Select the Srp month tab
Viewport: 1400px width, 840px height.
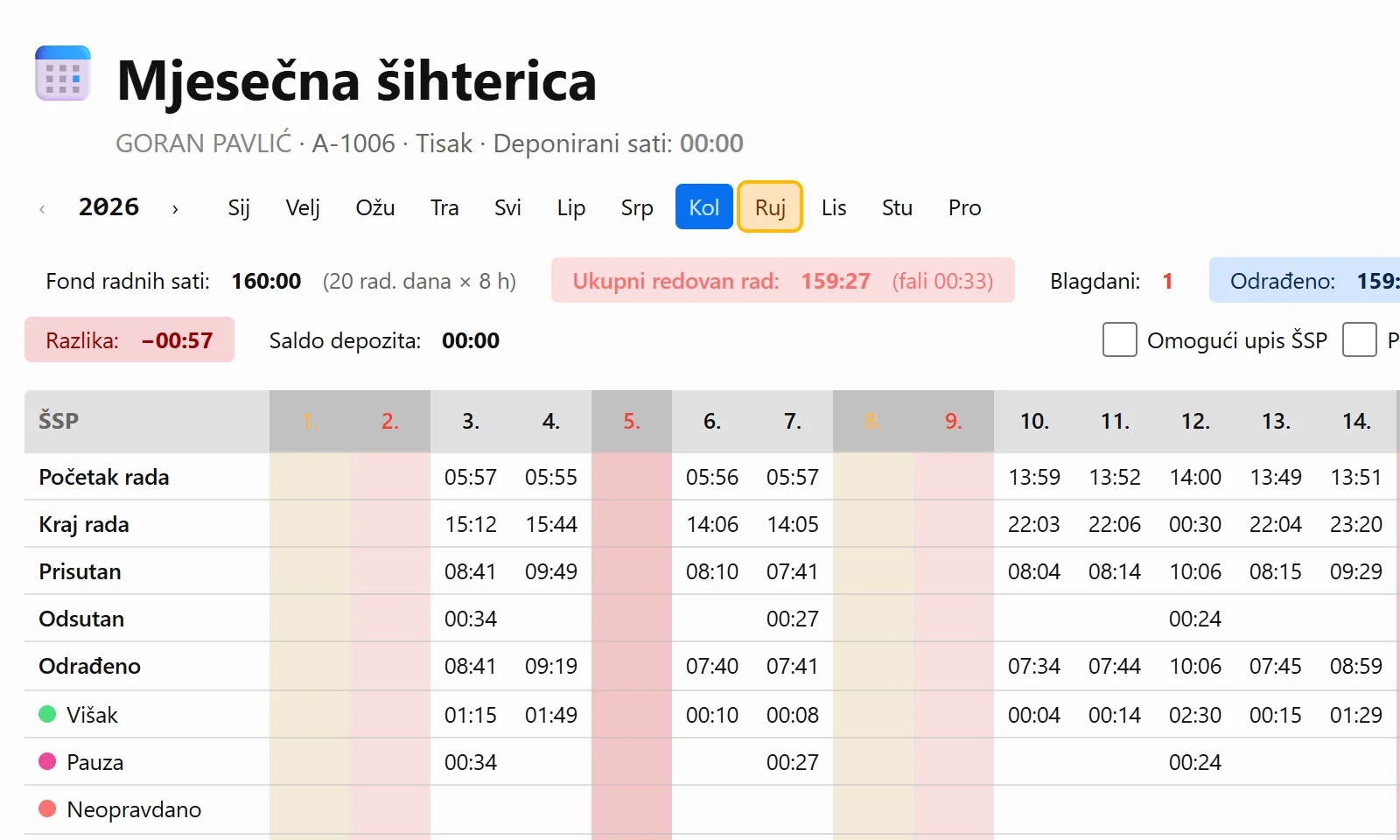coord(637,207)
